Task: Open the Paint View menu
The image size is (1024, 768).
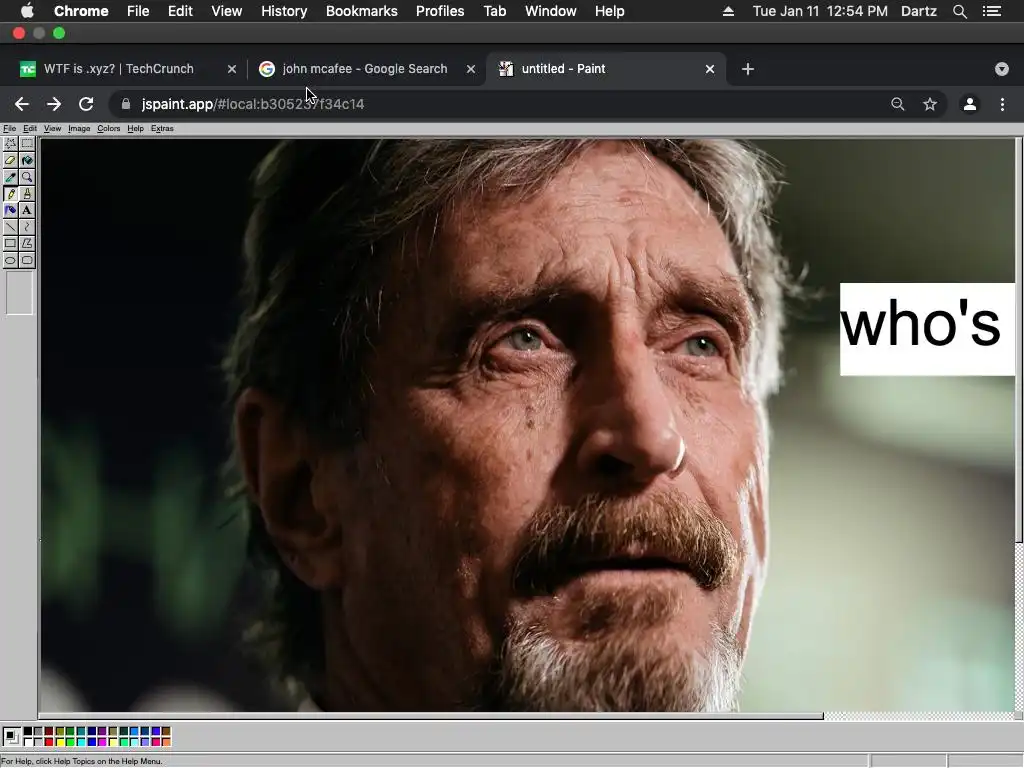Action: [x=52, y=129]
